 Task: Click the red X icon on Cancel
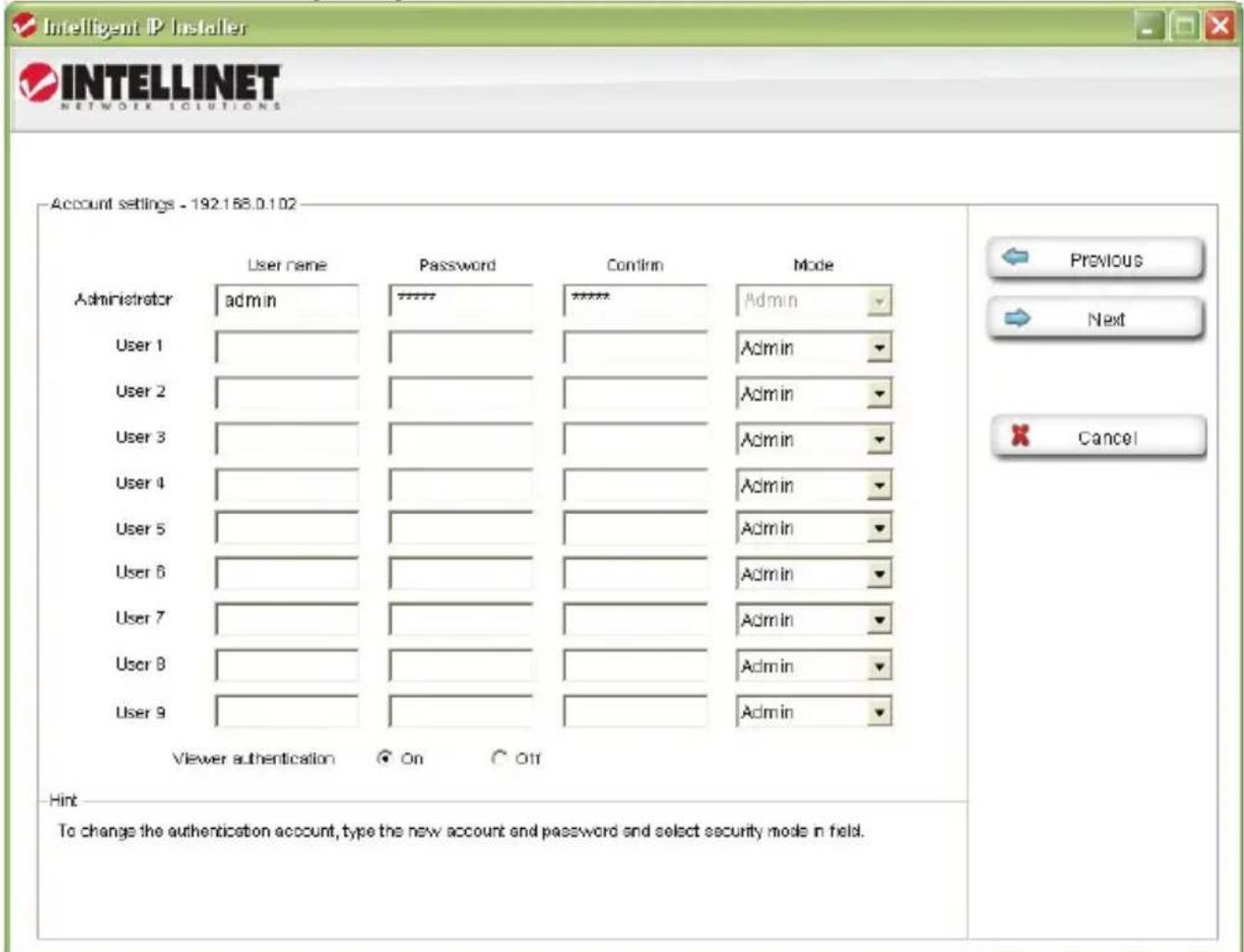pyautogui.click(x=1020, y=435)
